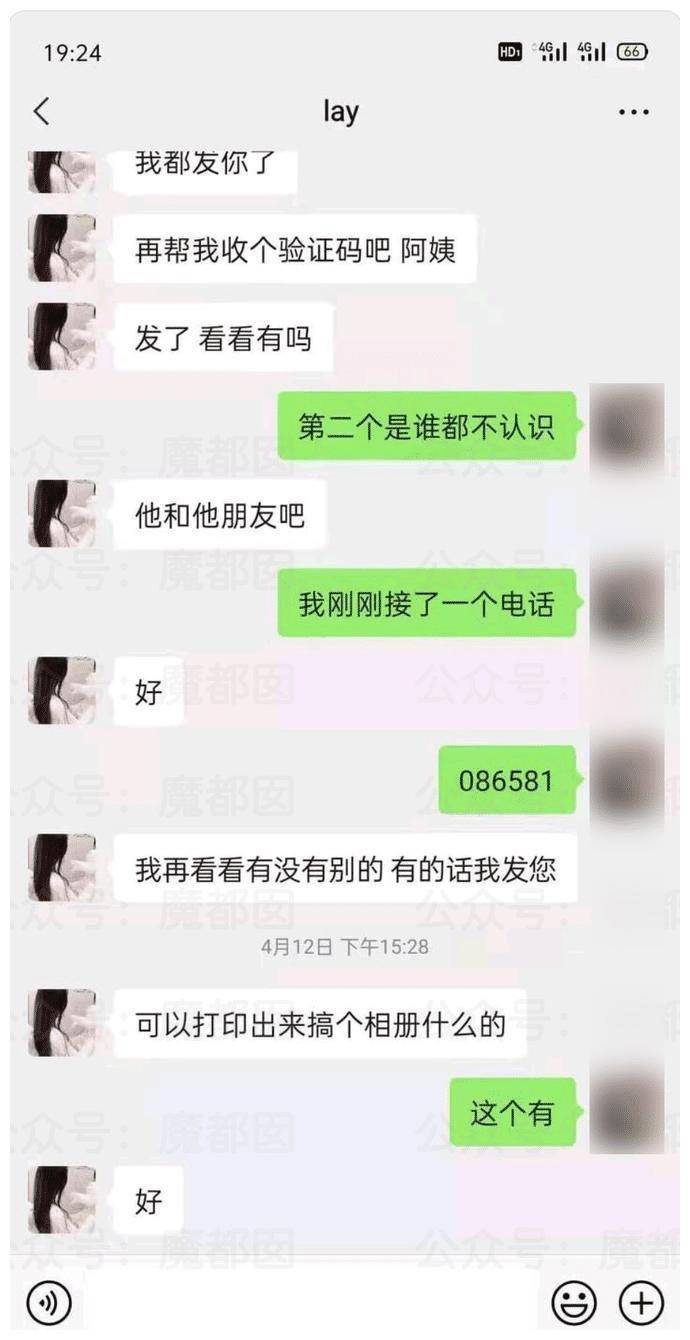Select the '可以打印出来搞个相册什么的' message
Screen dimensions: 690x1340
(320, 1024)
